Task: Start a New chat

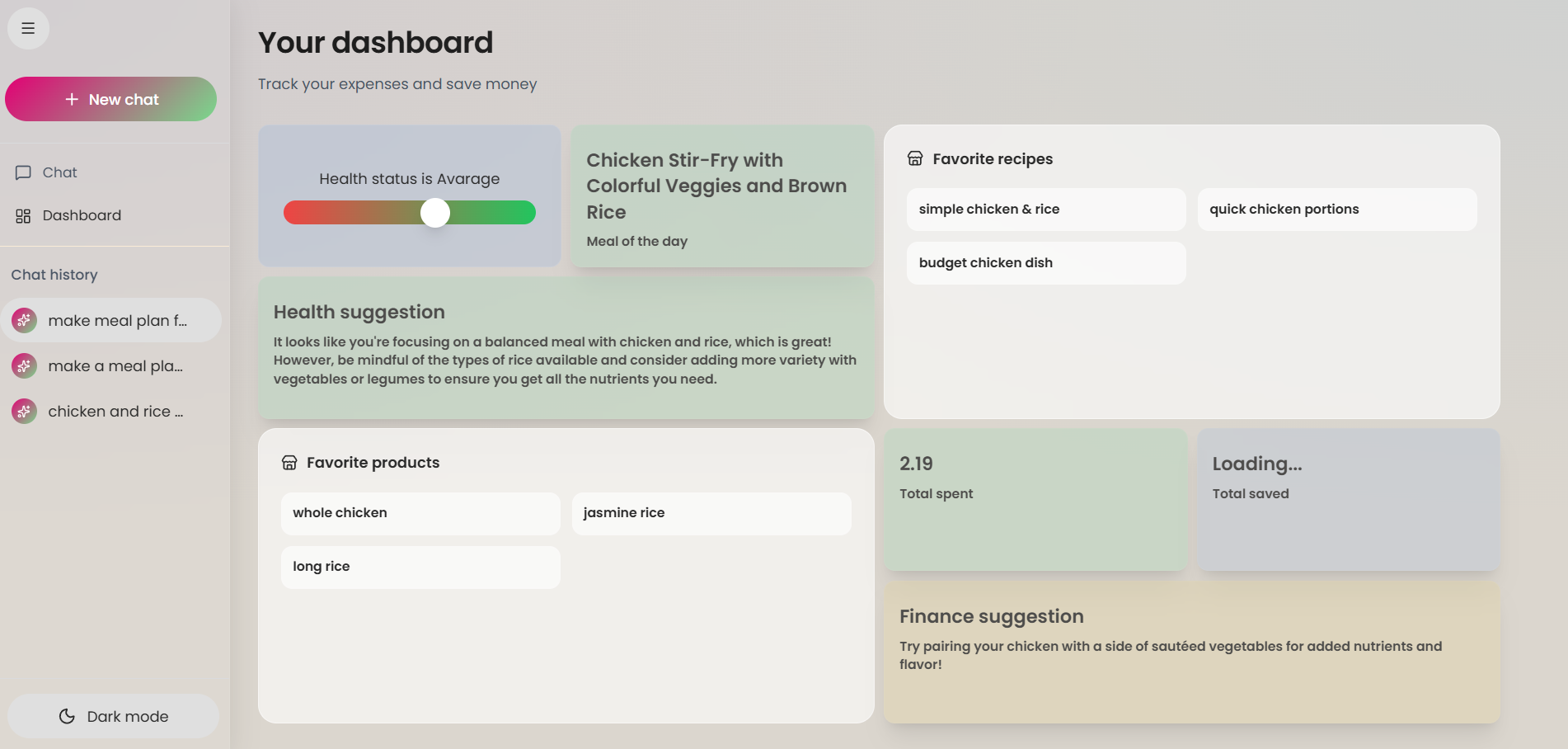Action: click(x=110, y=99)
